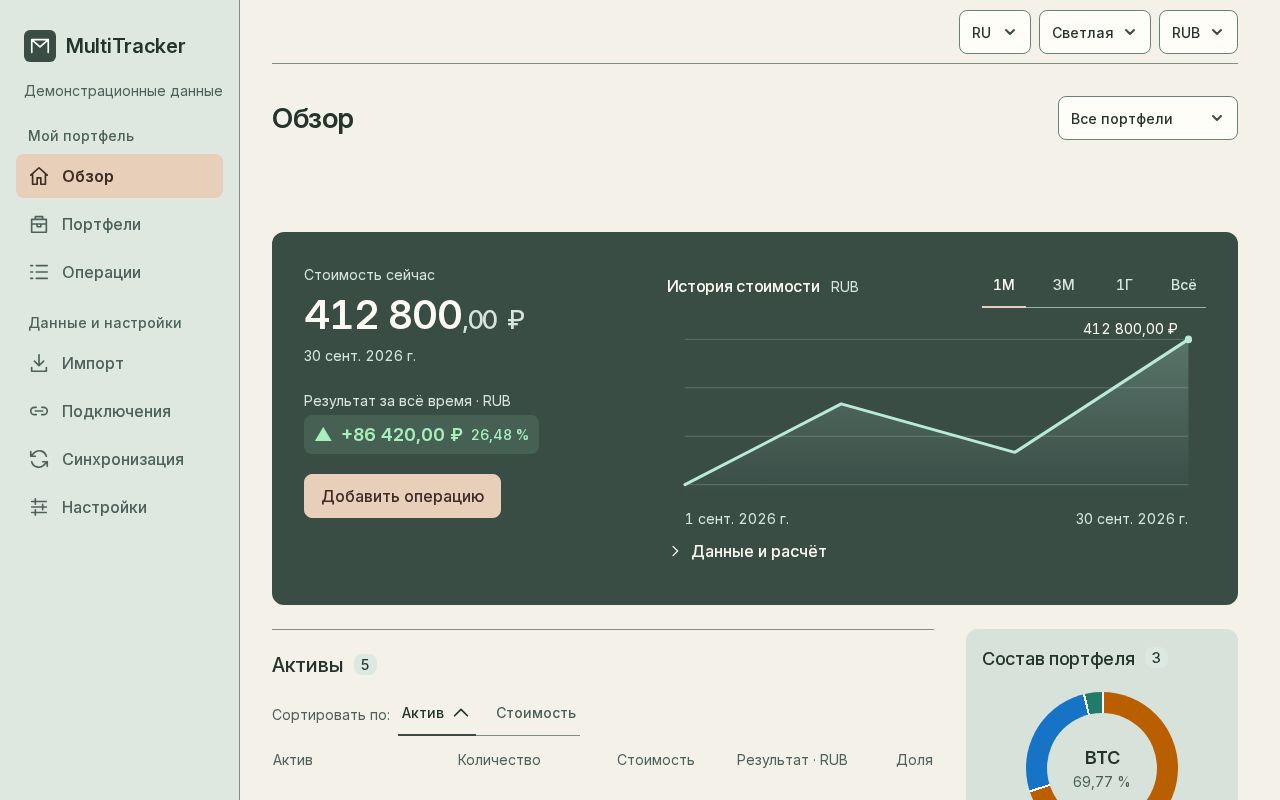Click the link icon beside Подключения
Viewport: 1280px width, 800px height.
coord(39,411)
